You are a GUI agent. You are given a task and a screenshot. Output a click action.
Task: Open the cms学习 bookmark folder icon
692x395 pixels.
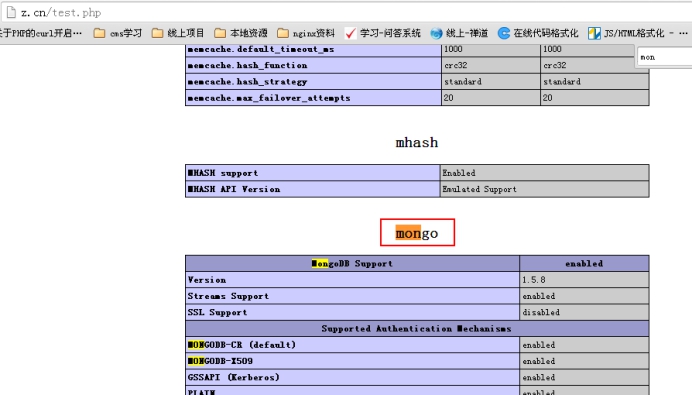(99, 33)
